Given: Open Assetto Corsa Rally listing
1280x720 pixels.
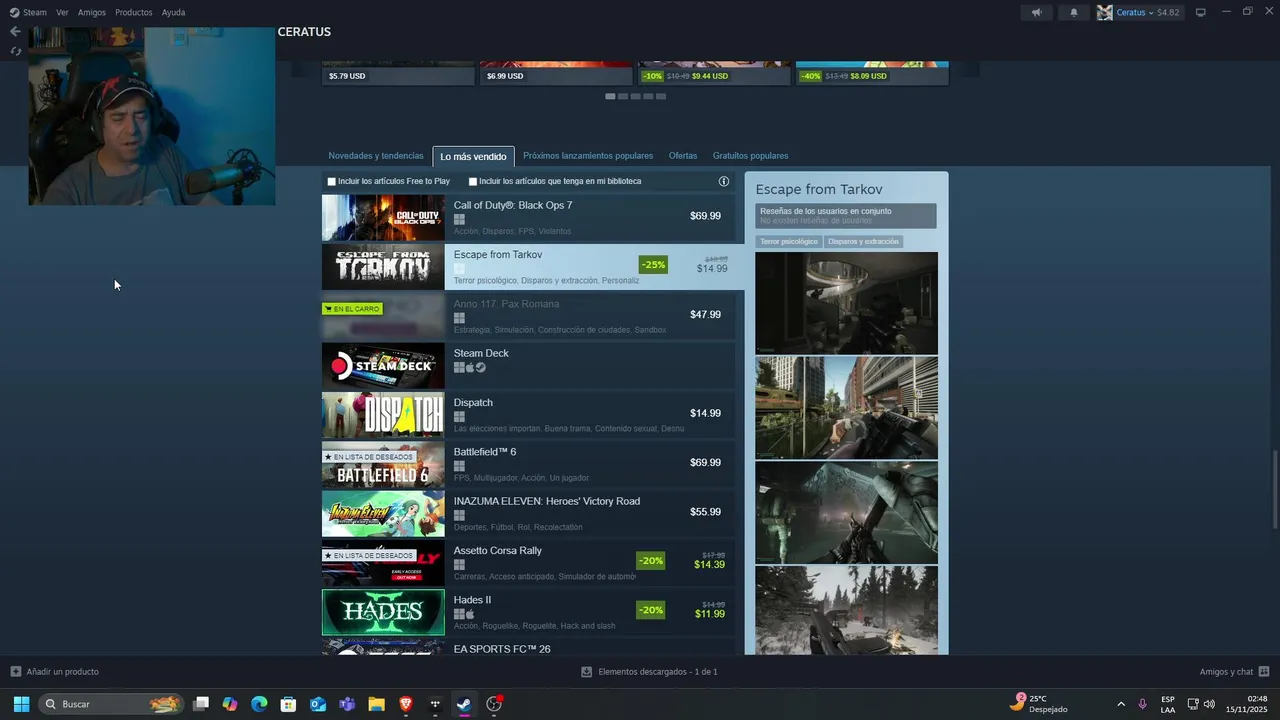Looking at the screenshot, I should (x=528, y=562).
